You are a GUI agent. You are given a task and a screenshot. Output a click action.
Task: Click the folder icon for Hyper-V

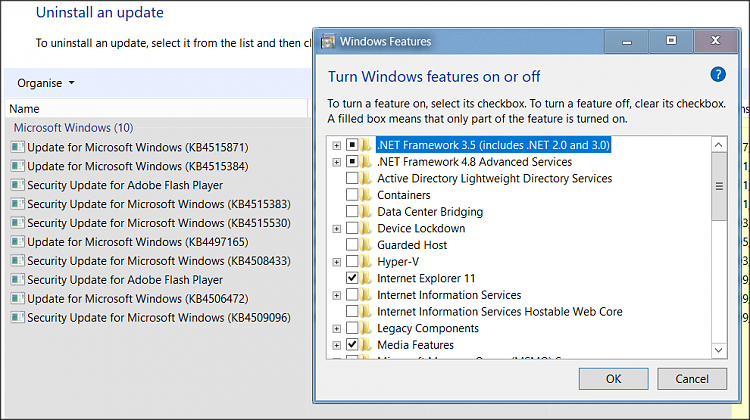click(x=366, y=261)
